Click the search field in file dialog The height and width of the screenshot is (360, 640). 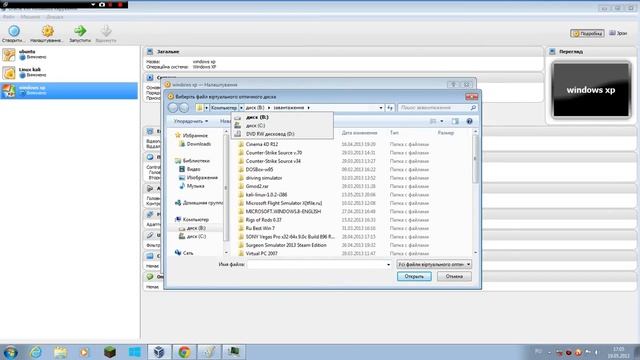pos(434,108)
